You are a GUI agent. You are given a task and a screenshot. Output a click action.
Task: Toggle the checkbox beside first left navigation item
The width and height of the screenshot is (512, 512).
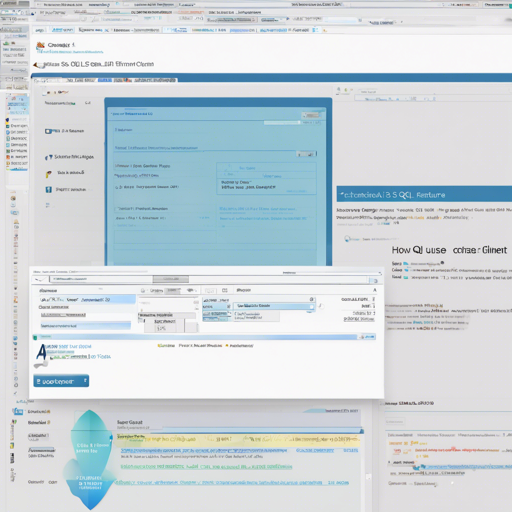pos(48,131)
